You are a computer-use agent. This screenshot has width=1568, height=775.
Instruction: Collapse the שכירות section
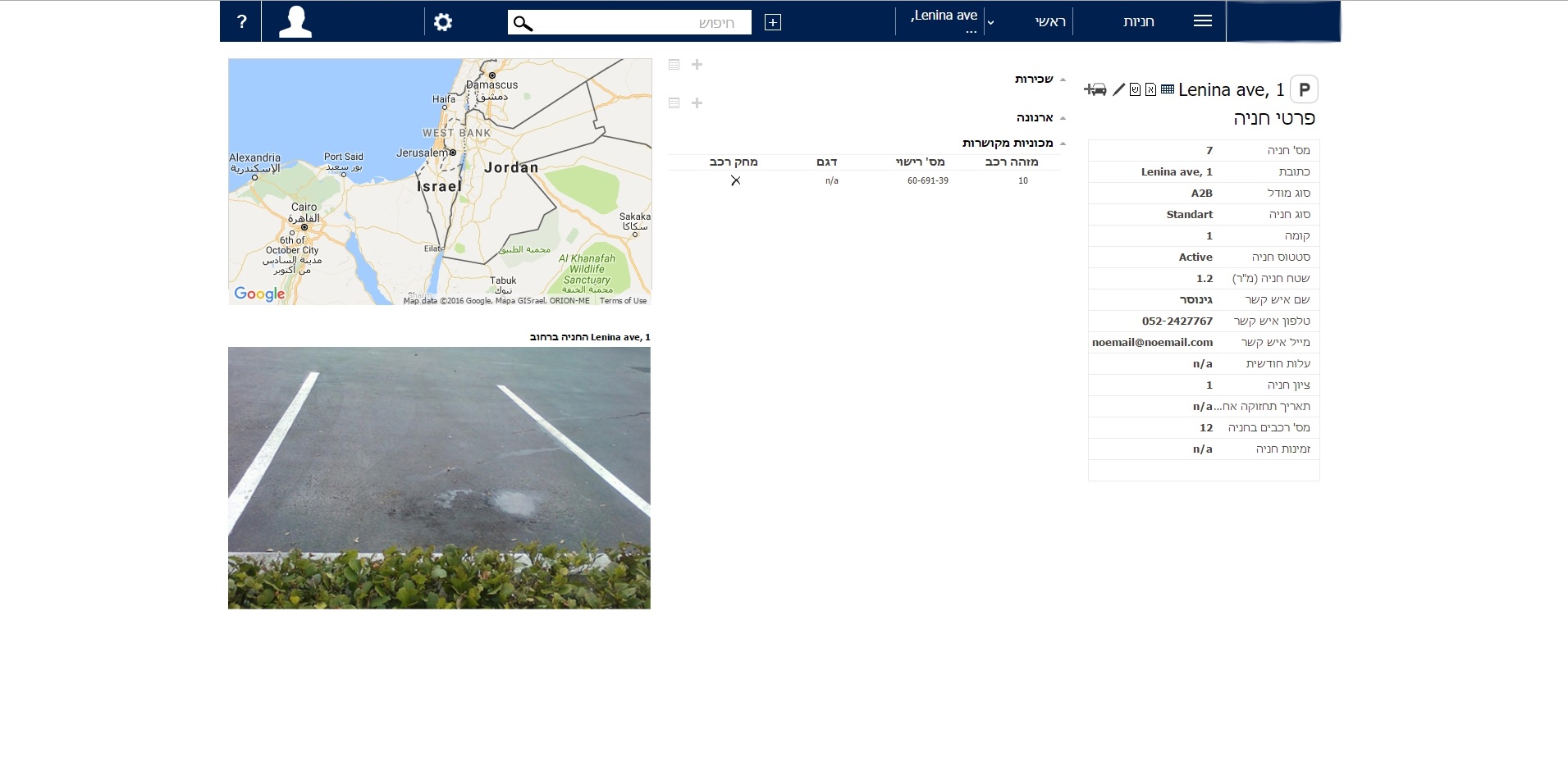[x=1063, y=80]
